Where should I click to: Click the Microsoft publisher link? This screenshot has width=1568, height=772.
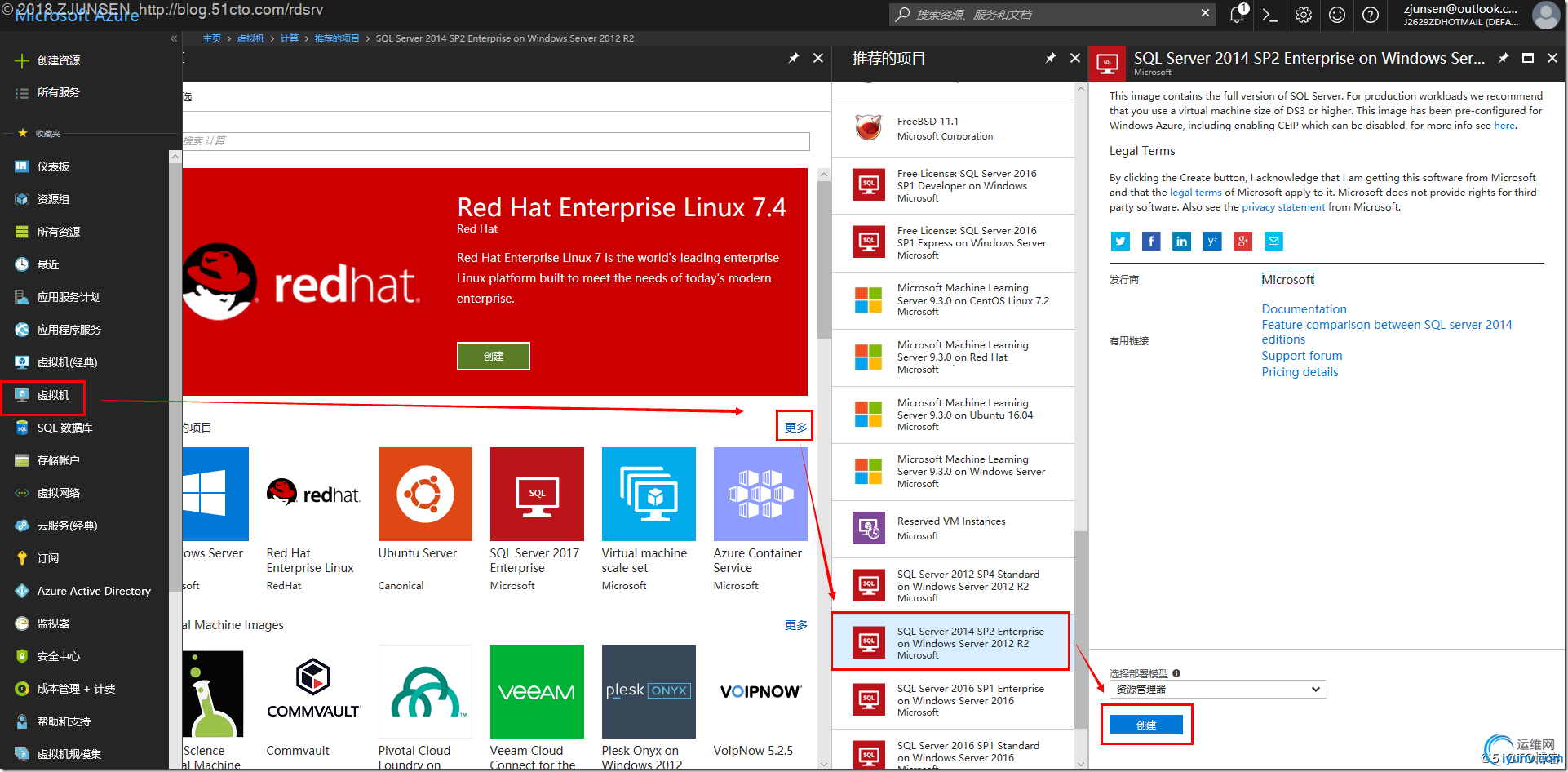1287,280
